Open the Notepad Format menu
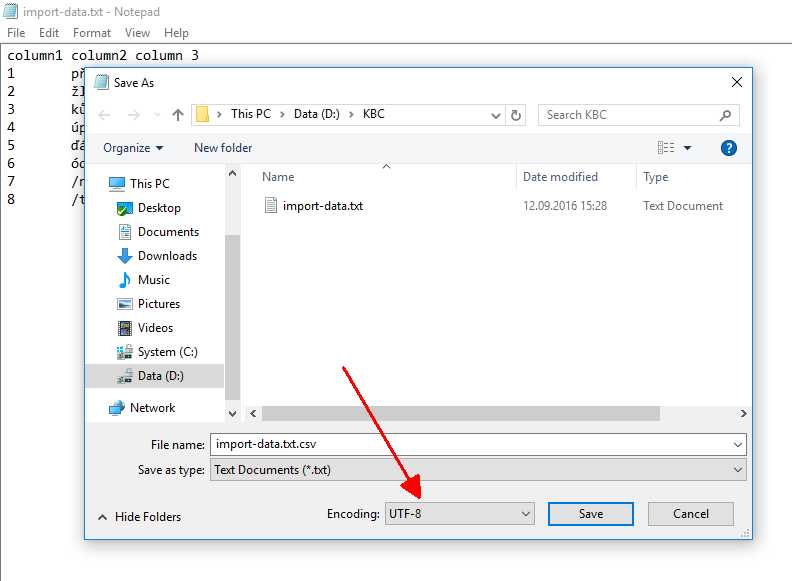This screenshot has height=581, width=792. [91, 33]
